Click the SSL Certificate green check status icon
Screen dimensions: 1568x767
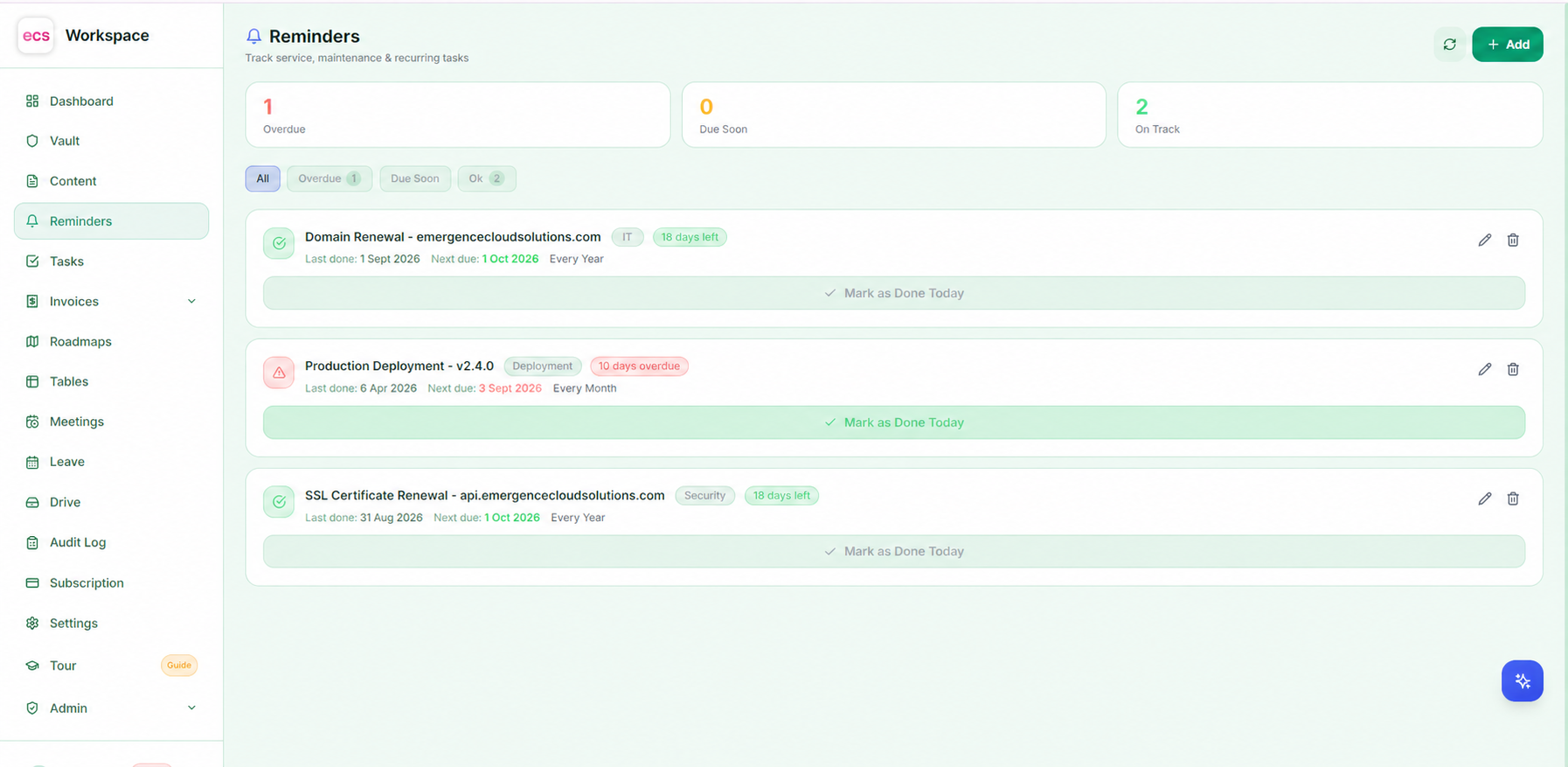[x=279, y=502]
